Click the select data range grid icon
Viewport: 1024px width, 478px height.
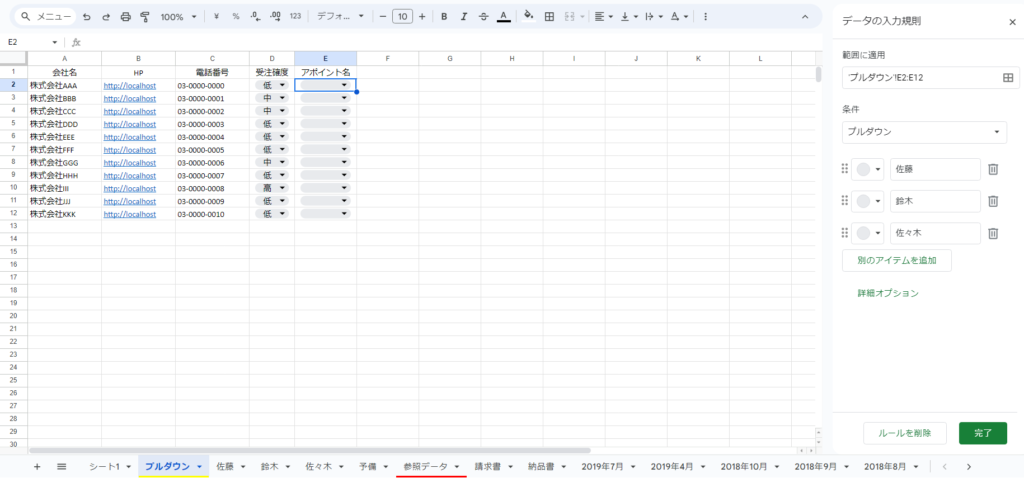[x=1007, y=77]
